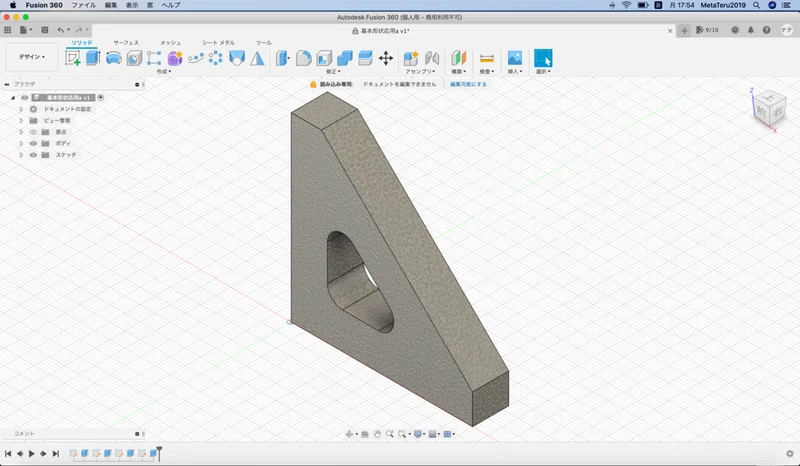Switch to the ツール tab

pos(264,42)
